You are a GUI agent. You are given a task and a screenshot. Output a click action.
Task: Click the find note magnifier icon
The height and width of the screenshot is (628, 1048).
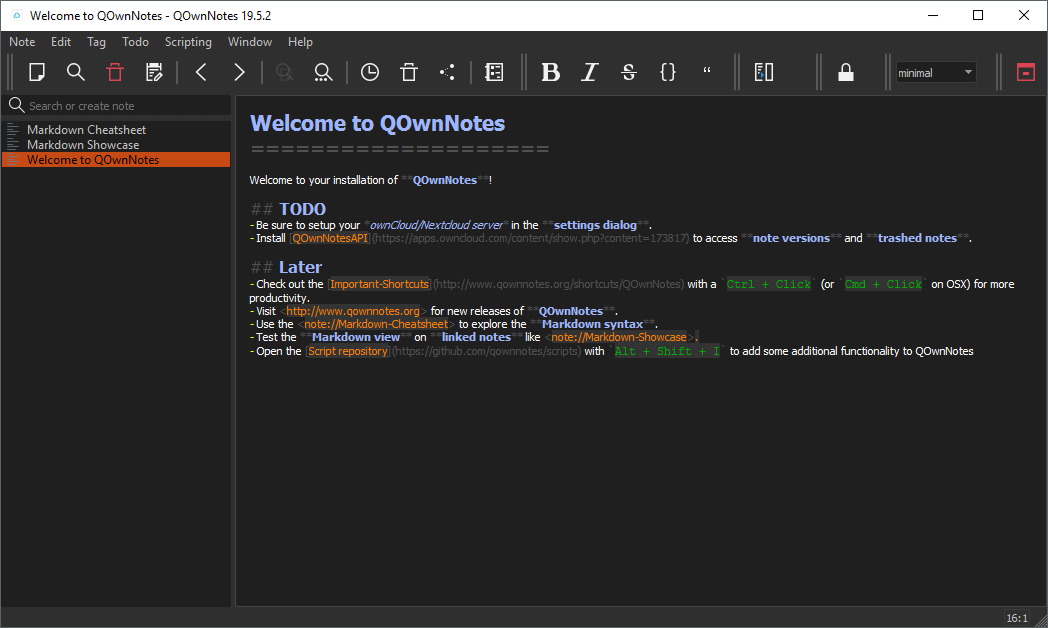click(x=76, y=72)
